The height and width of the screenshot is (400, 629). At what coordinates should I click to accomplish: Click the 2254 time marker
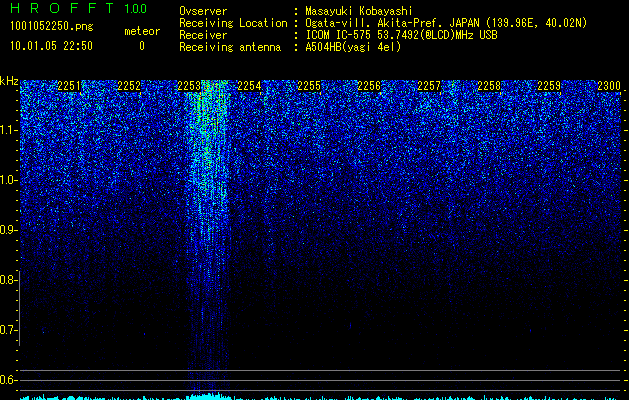(249, 86)
